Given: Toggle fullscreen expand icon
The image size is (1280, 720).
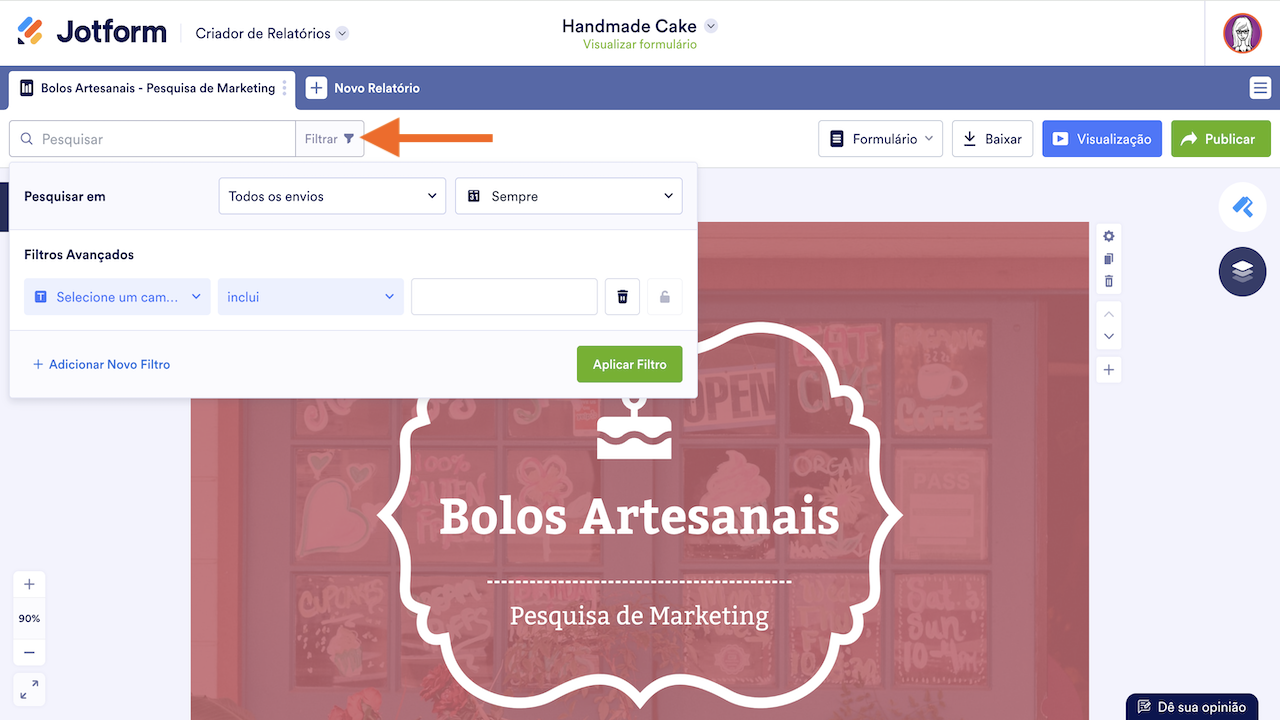Looking at the screenshot, I should tap(29, 690).
